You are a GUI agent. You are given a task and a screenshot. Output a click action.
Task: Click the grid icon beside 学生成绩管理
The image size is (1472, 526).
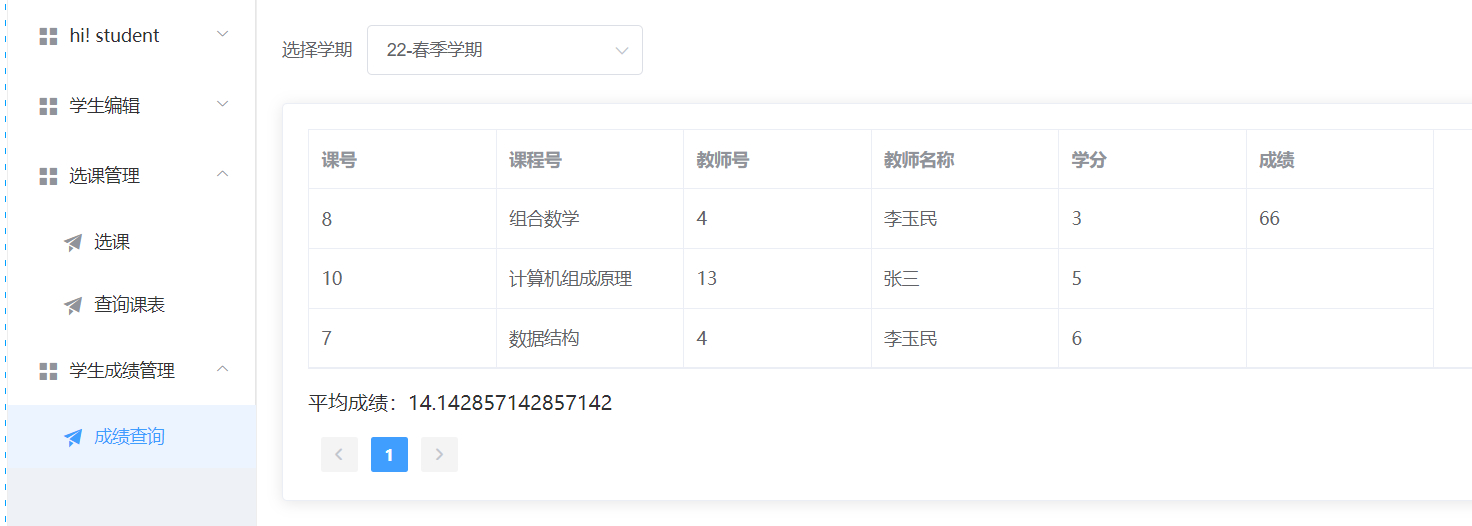(48, 371)
